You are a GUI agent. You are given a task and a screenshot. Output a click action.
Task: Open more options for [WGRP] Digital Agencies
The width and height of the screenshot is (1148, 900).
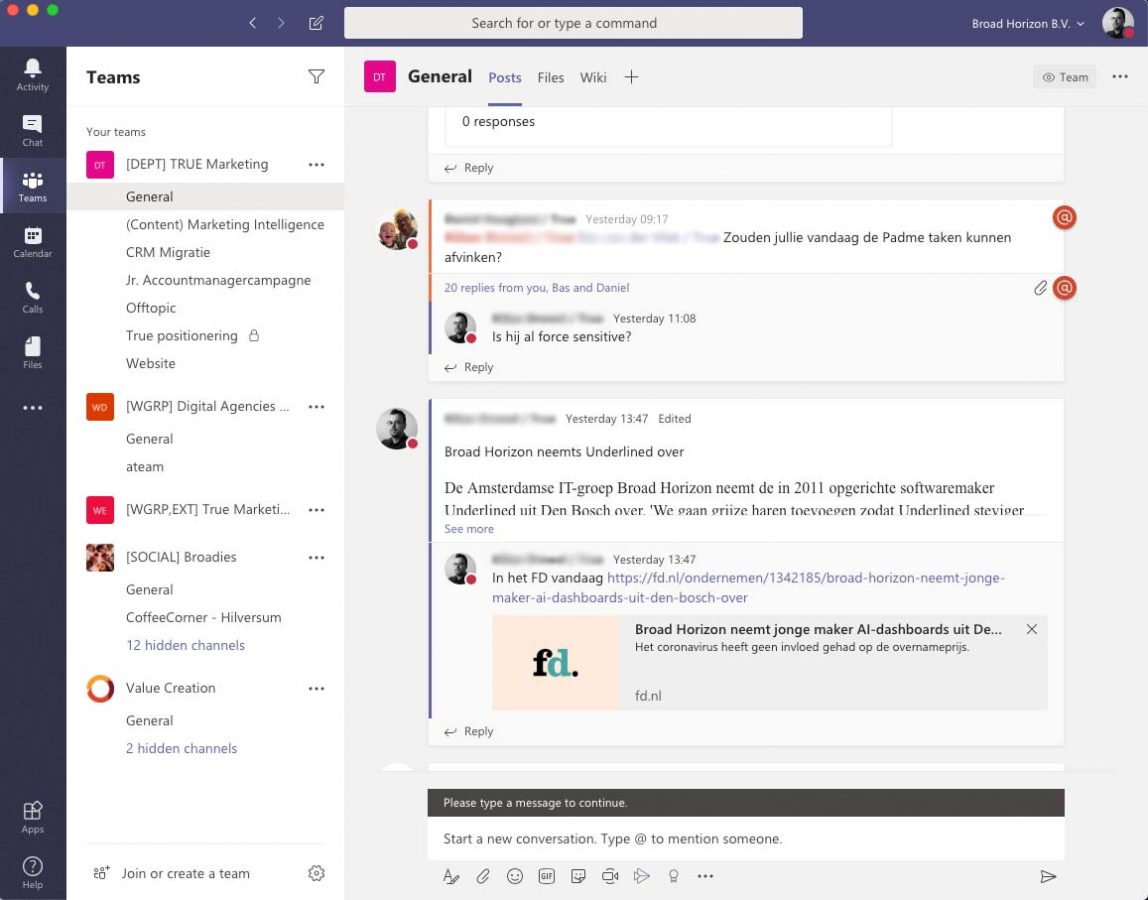pyautogui.click(x=316, y=406)
